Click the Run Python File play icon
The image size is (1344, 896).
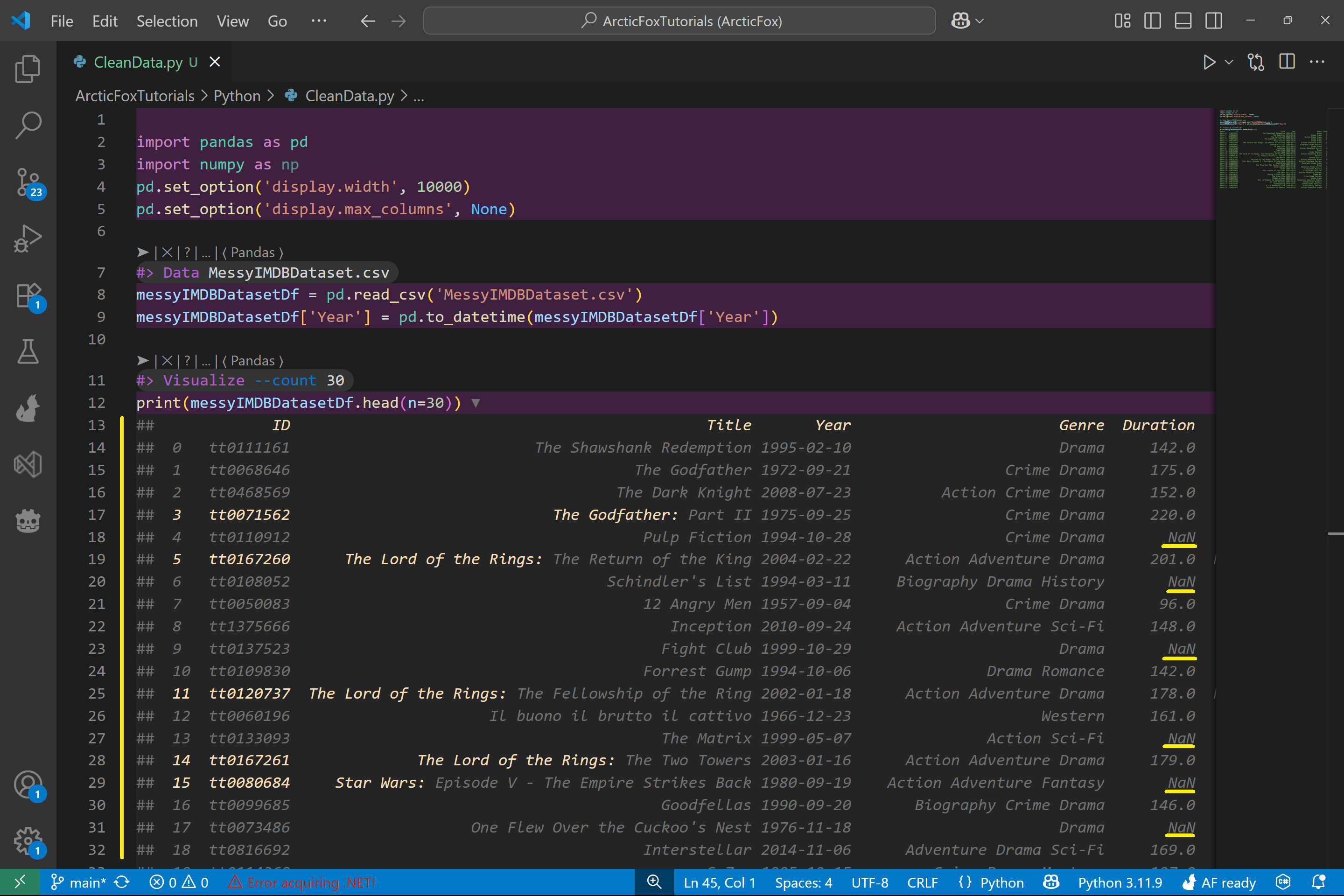click(x=1209, y=62)
